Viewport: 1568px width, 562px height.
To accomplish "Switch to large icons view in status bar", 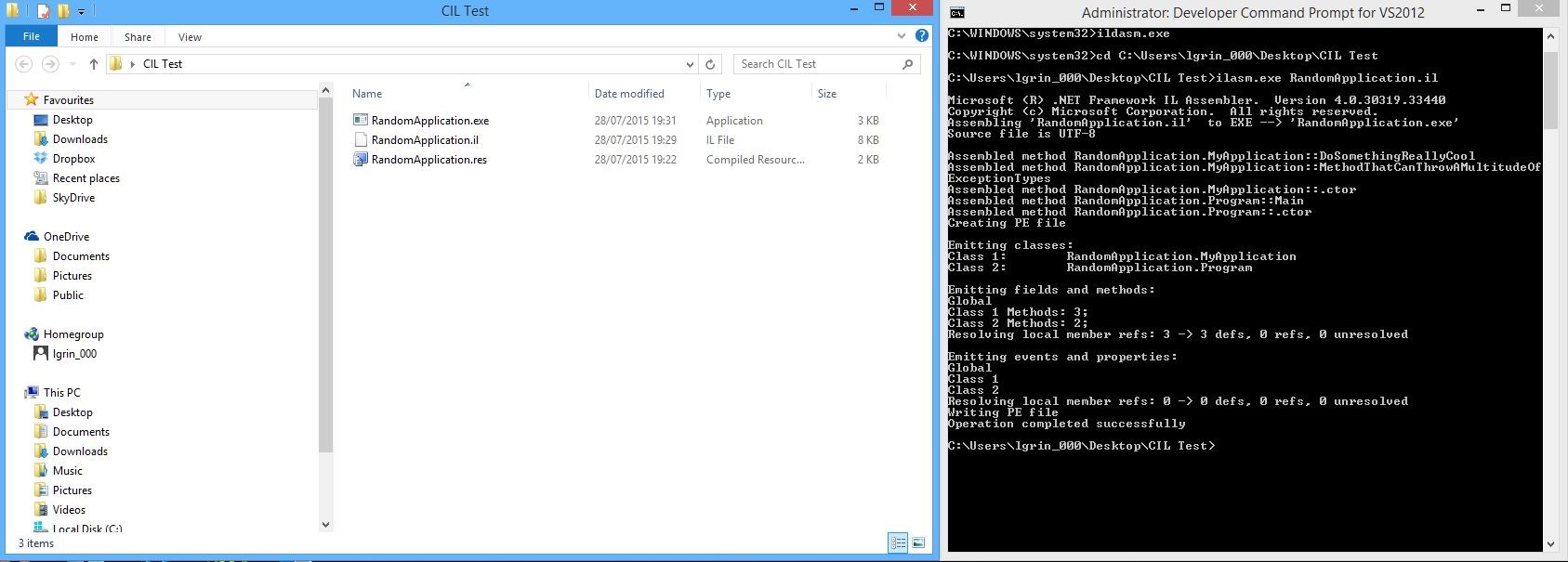I will pos(918,543).
